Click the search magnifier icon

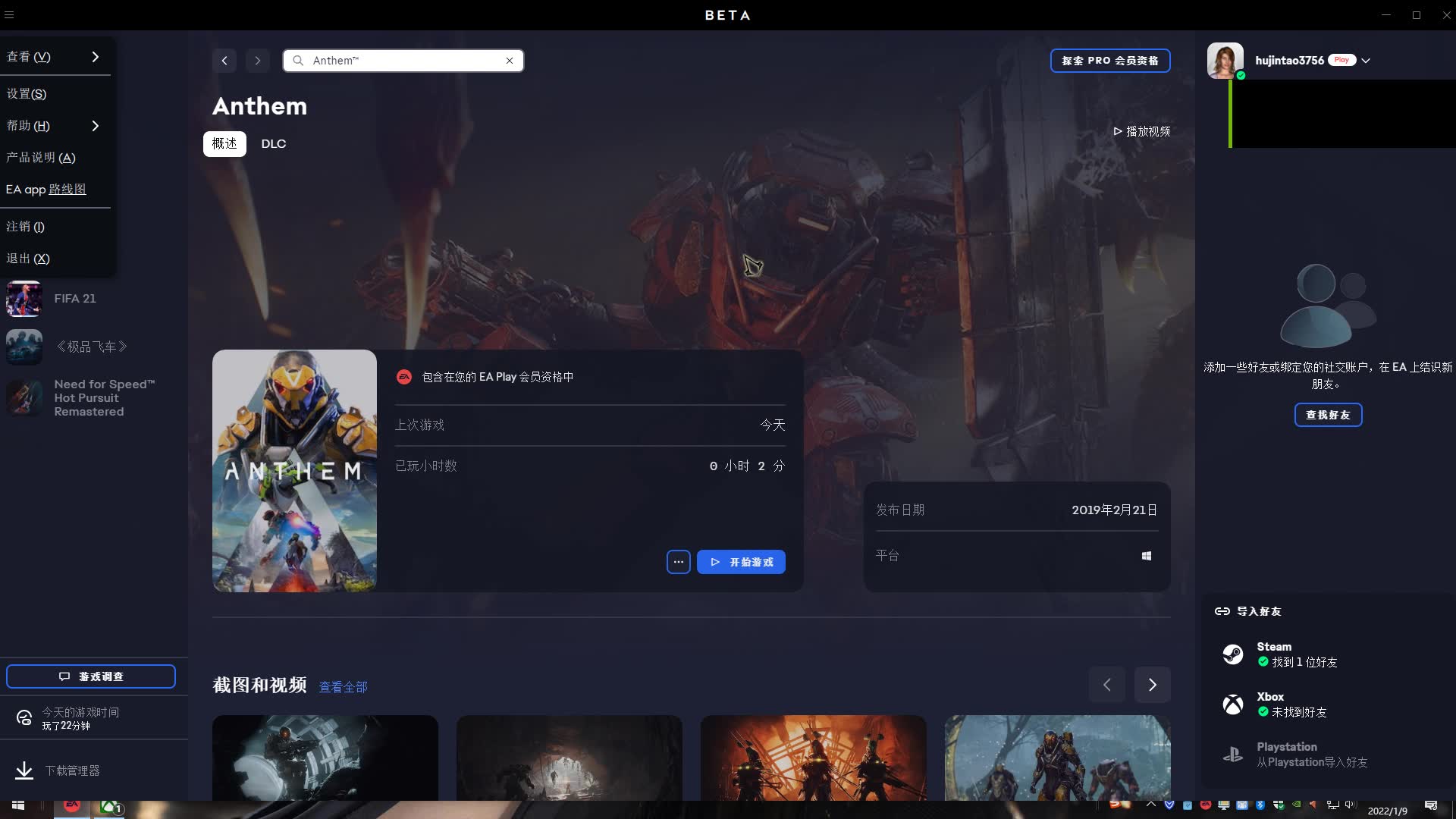pos(298,61)
